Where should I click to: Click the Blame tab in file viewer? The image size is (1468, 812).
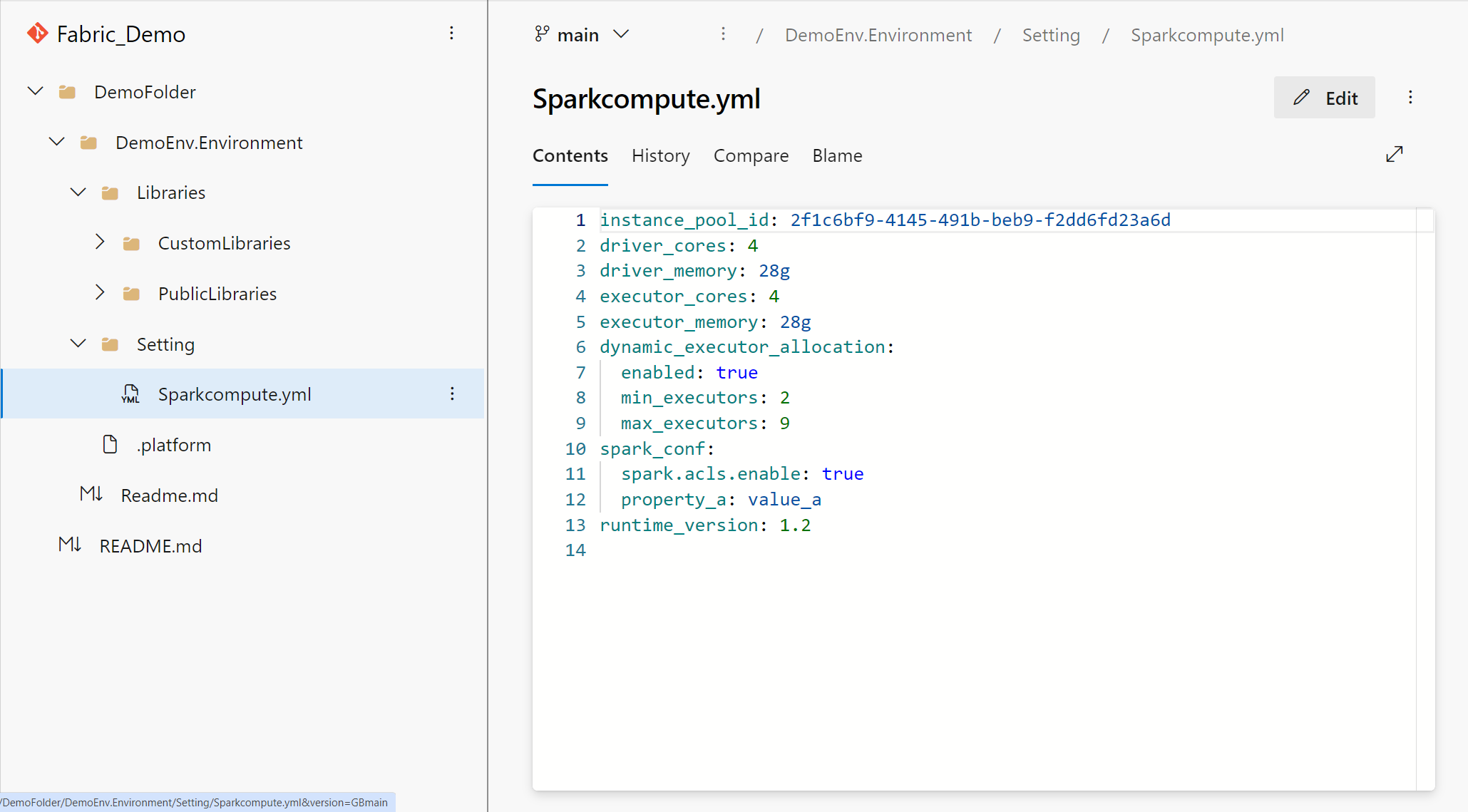[838, 155]
